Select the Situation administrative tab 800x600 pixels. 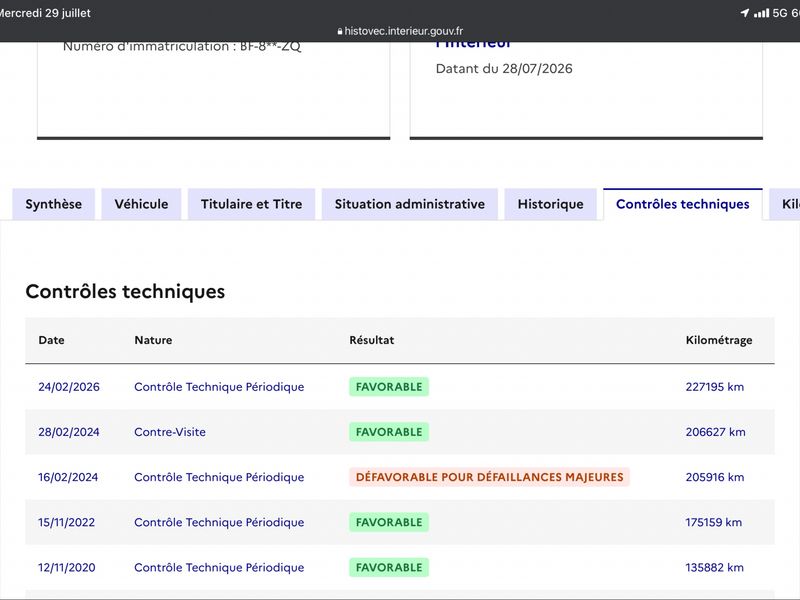point(410,204)
